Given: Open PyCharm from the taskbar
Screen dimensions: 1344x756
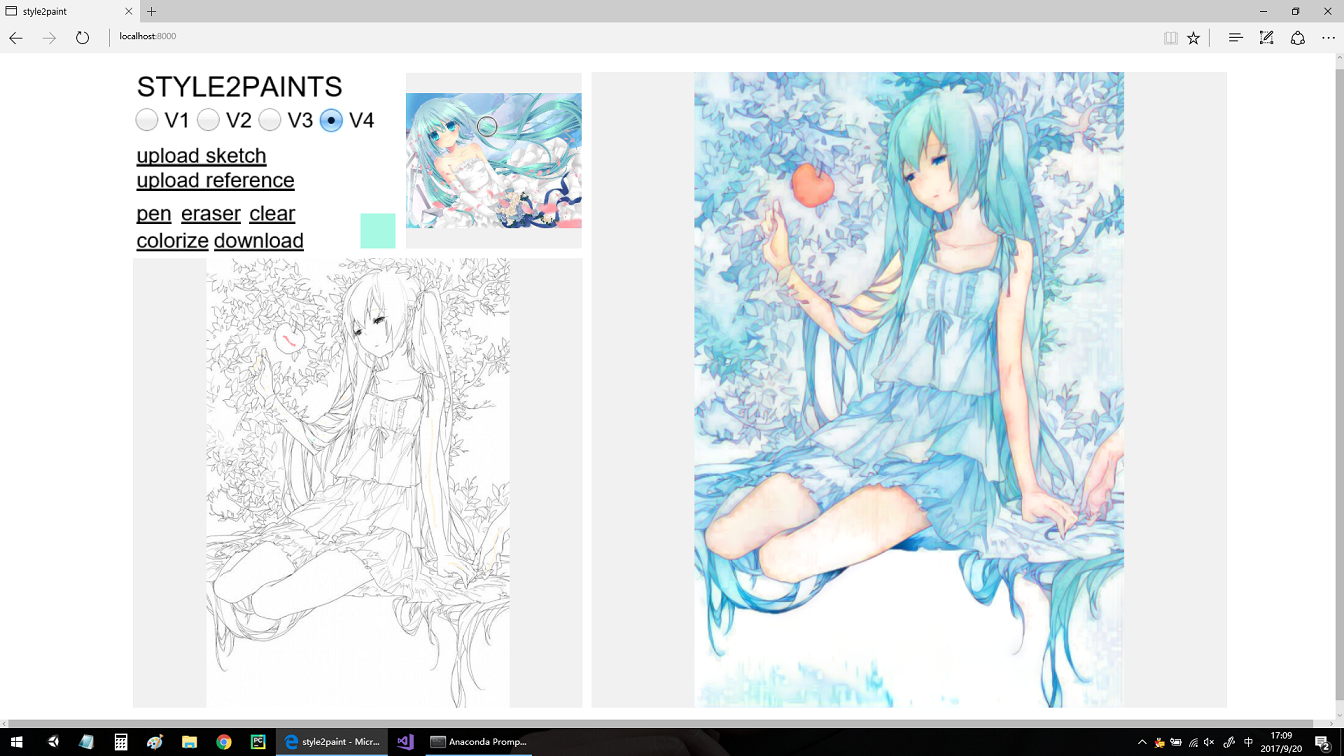Looking at the screenshot, I should tap(258, 742).
